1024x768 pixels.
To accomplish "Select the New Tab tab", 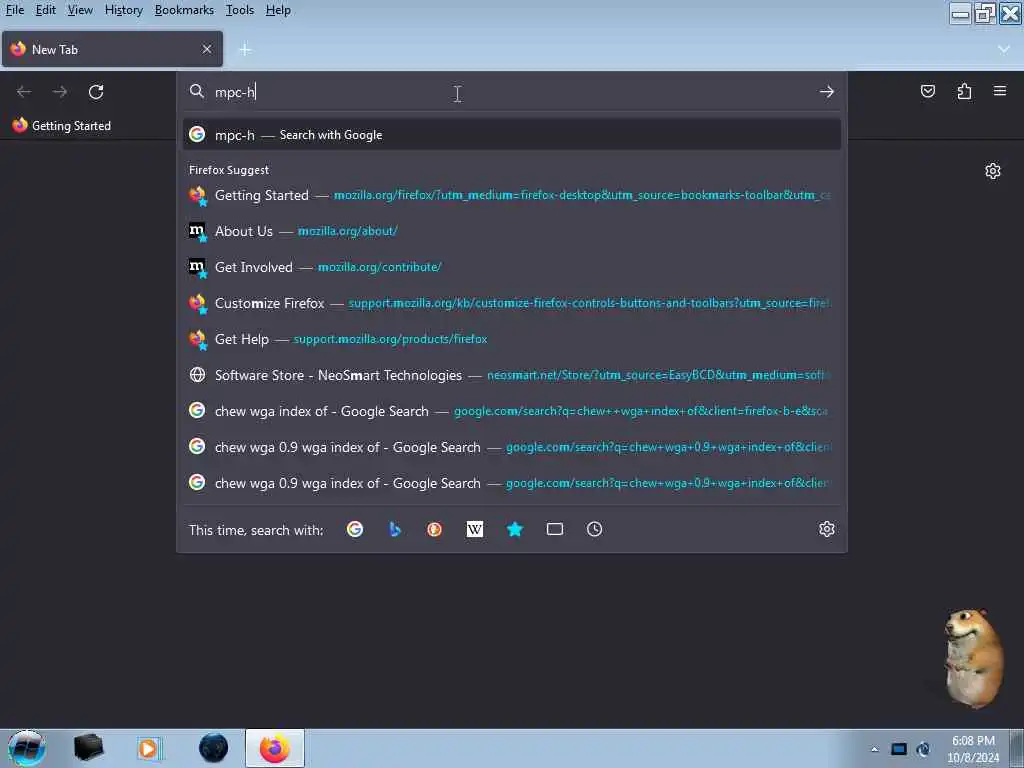I will tap(112, 50).
